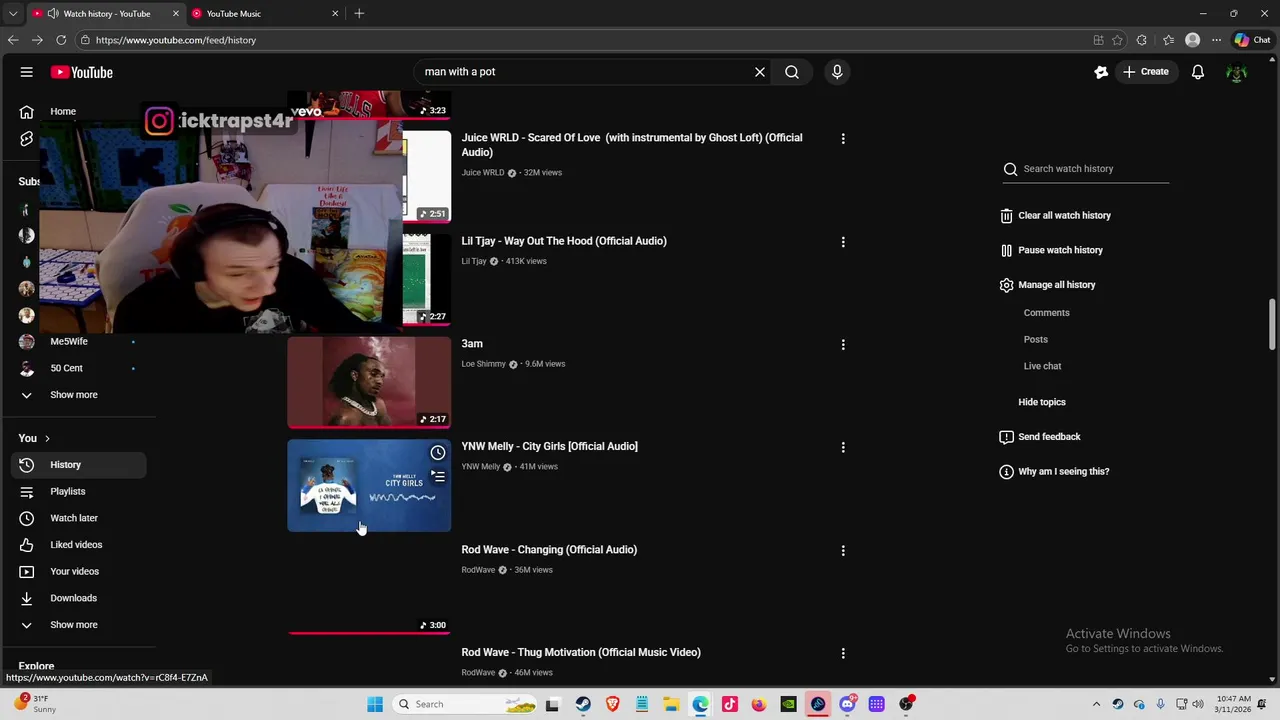Open Live chat history link
The image size is (1280, 720).
[1042, 366]
